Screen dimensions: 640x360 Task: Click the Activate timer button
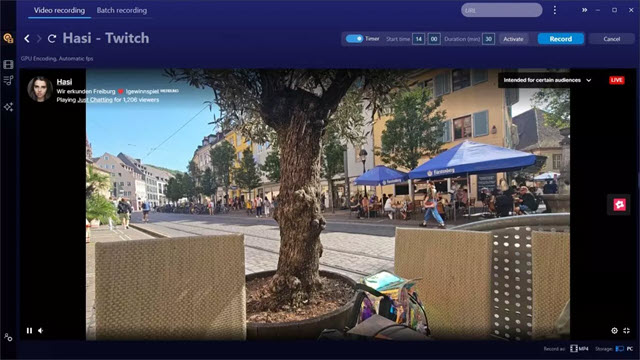[513, 39]
